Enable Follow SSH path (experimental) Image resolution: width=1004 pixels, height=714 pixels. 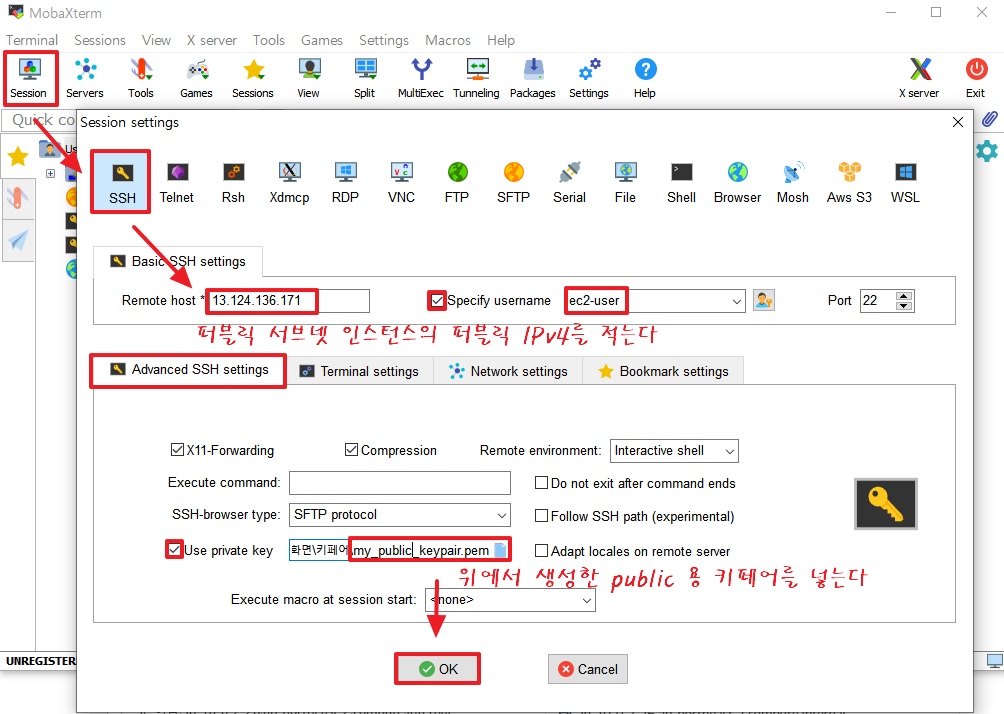pyautogui.click(x=541, y=515)
